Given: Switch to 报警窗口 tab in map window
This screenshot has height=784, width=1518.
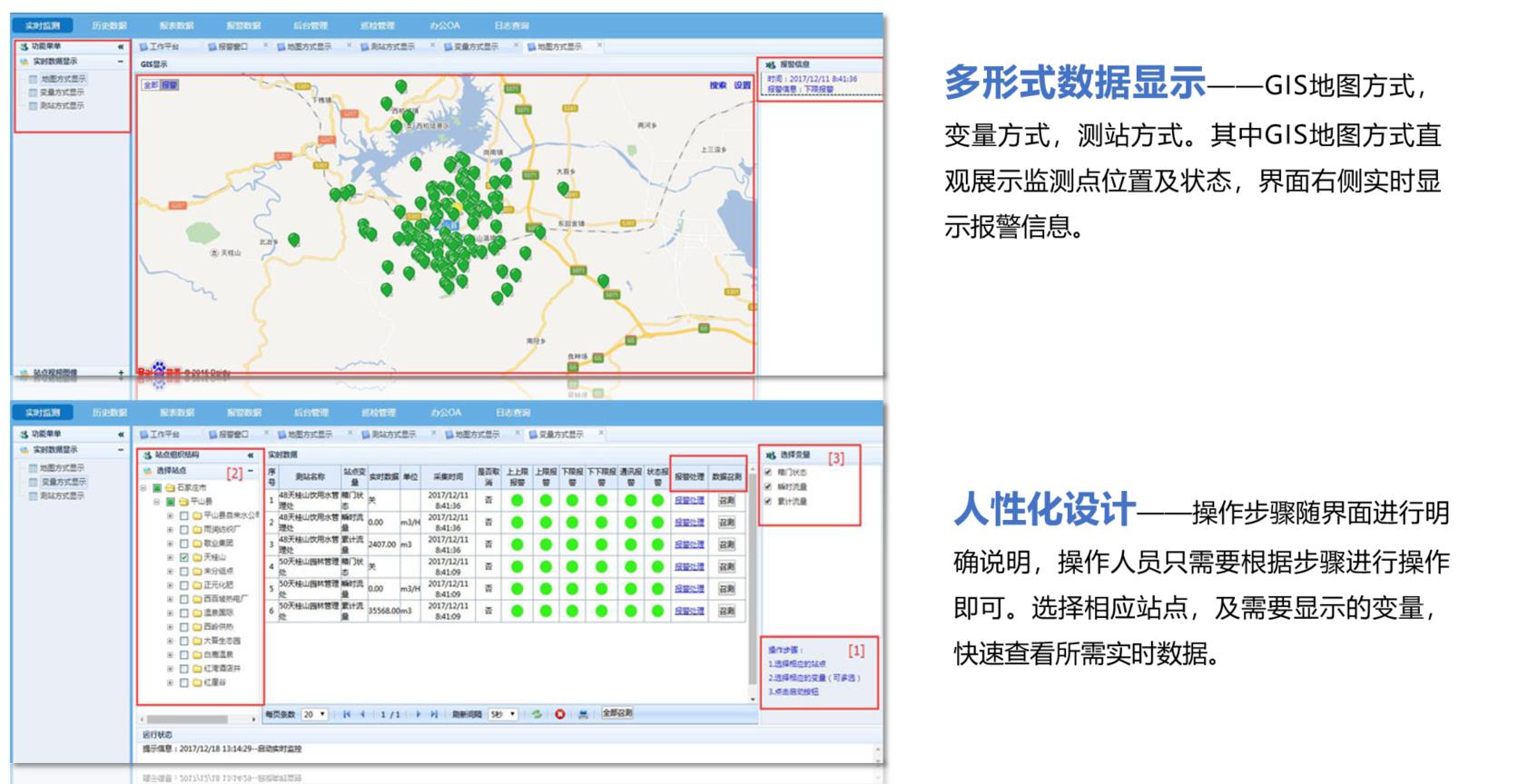Looking at the screenshot, I should tap(233, 46).
